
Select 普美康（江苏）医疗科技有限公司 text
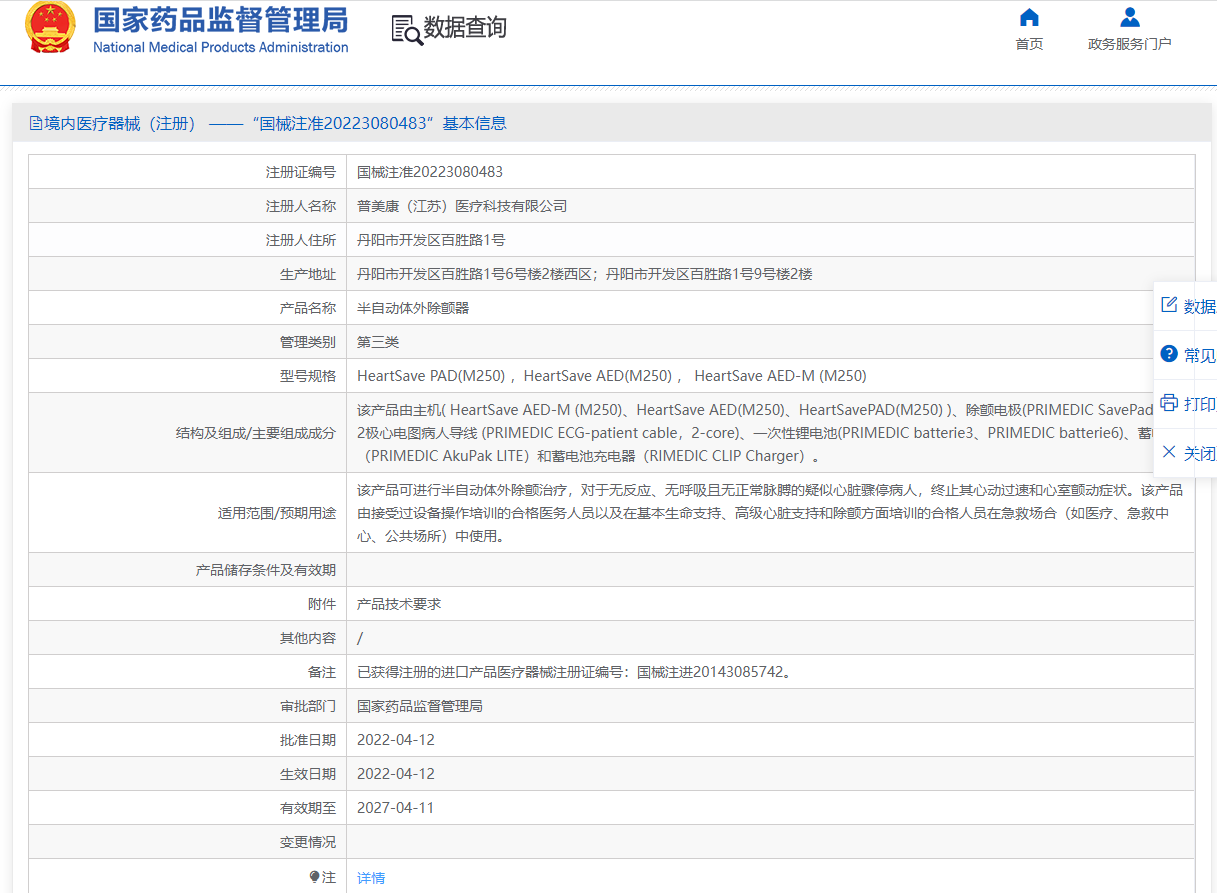[x=462, y=206]
